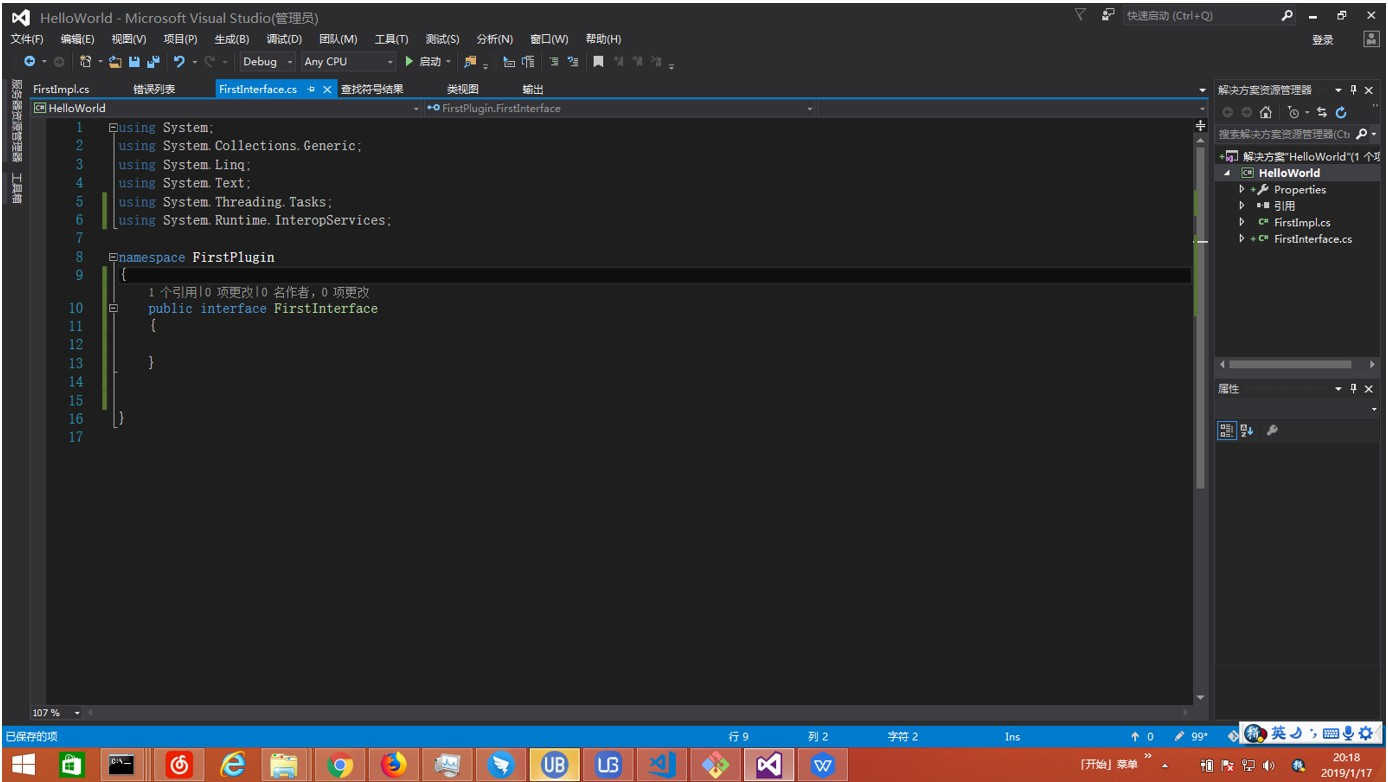1388x782 pixels.
Task: Comment out the selected lines
Action: click(x=553, y=62)
